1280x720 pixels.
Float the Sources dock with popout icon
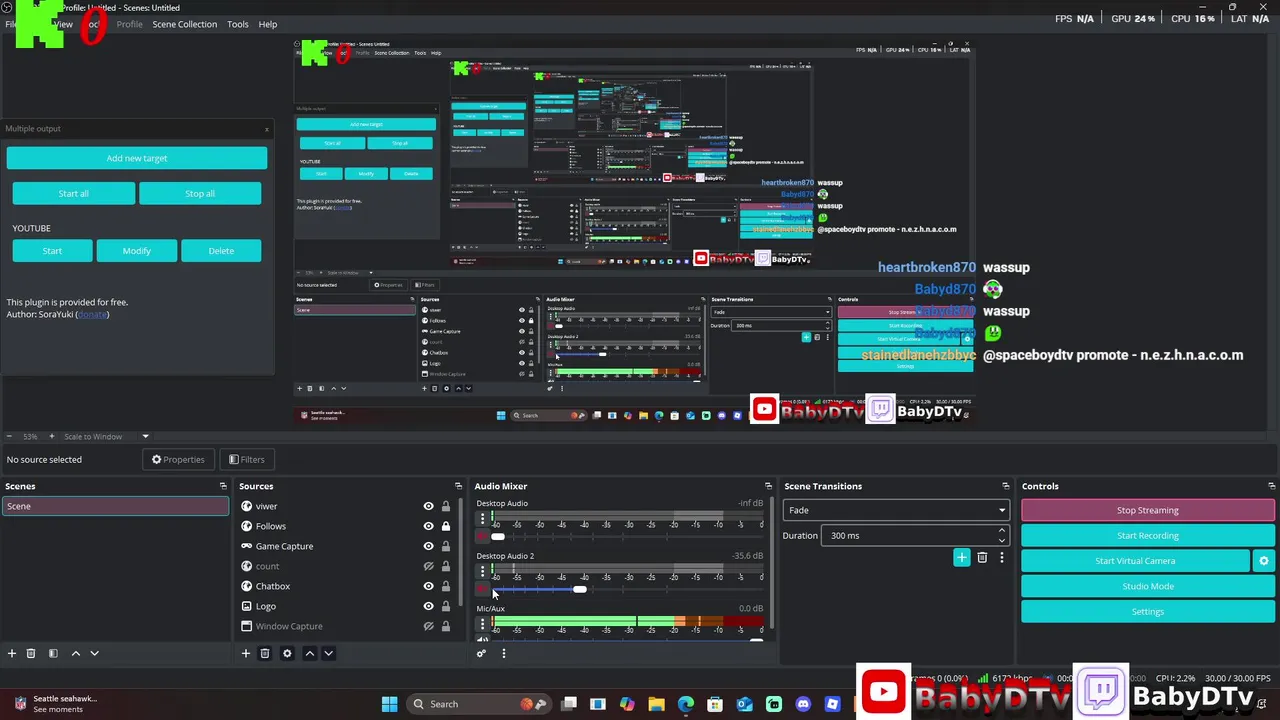click(x=458, y=486)
